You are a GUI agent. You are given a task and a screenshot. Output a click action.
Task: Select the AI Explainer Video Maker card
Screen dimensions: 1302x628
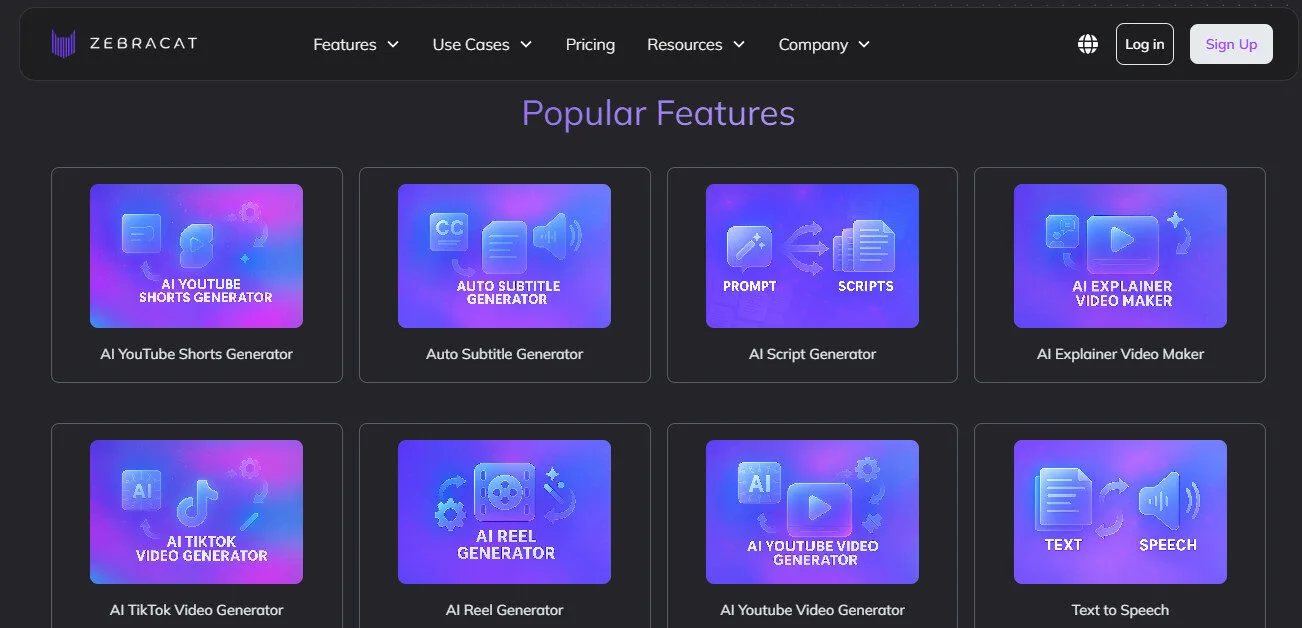pos(1120,256)
